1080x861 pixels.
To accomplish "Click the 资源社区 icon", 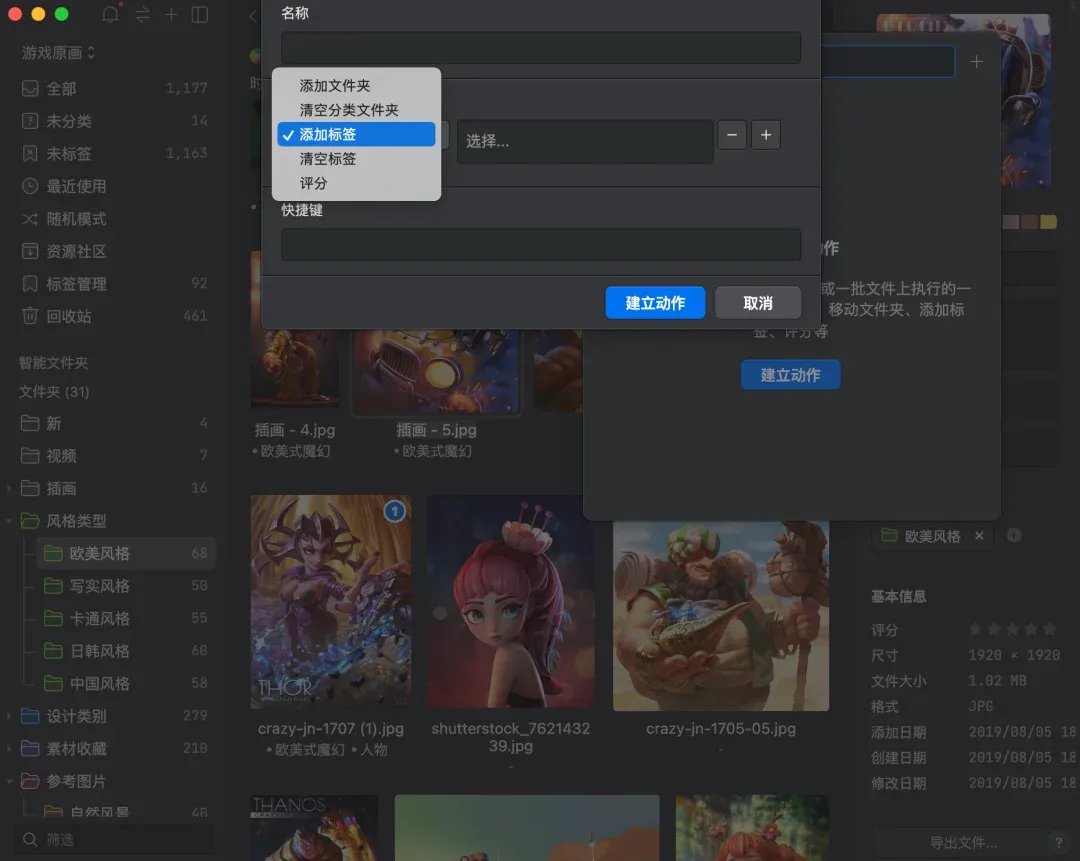I will coord(30,251).
